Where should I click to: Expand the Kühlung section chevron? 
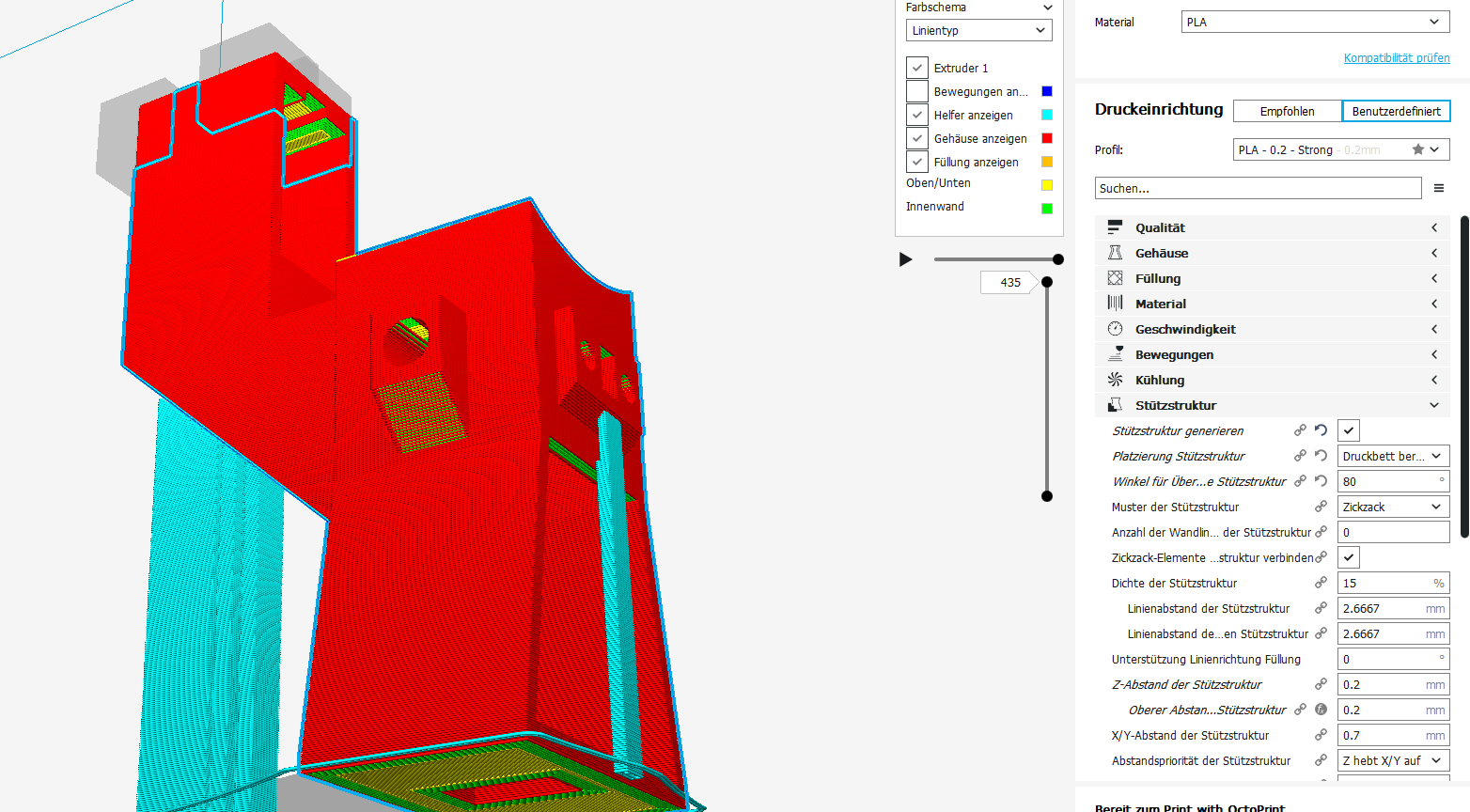click(1434, 380)
